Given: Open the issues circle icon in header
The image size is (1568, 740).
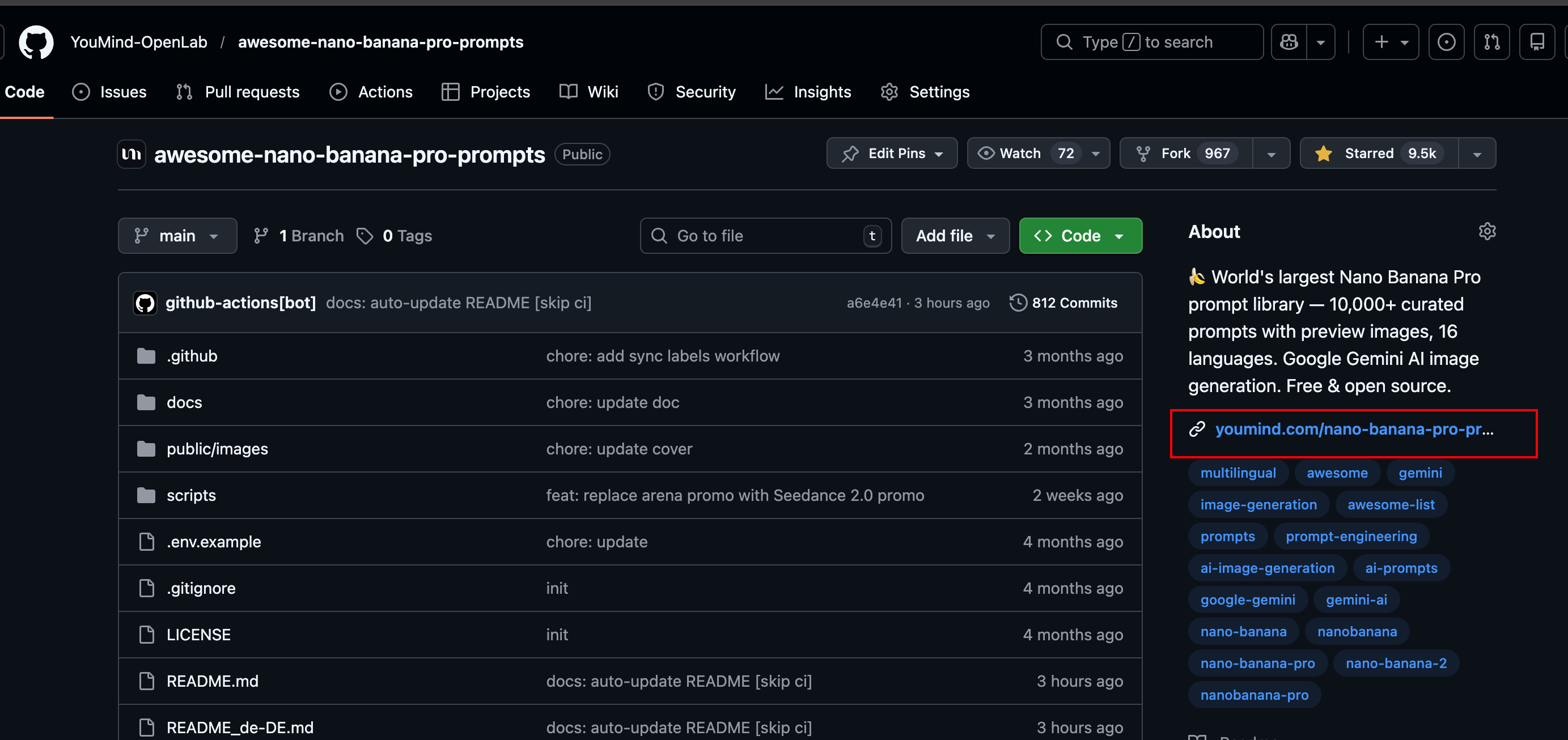Looking at the screenshot, I should point(1446,42).
